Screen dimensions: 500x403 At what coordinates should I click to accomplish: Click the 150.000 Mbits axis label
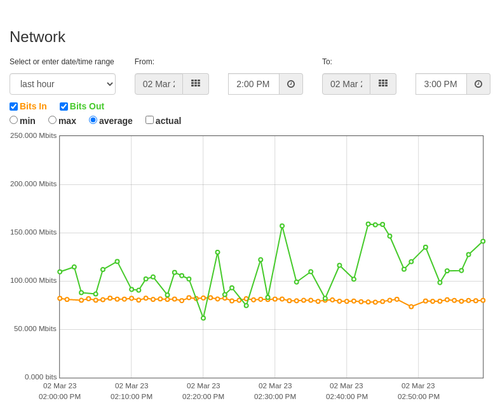tap(33, 232)
